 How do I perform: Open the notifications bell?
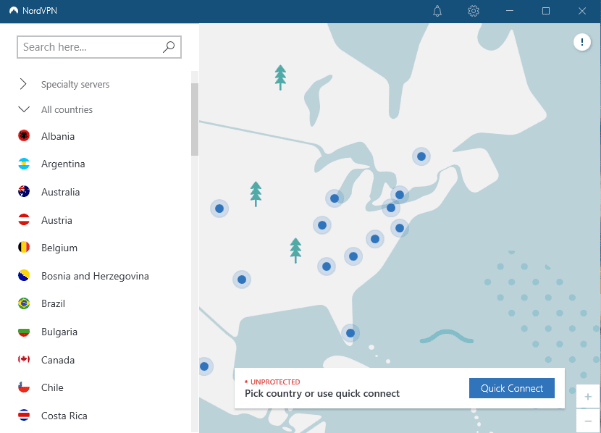click(x=437, y=11)
